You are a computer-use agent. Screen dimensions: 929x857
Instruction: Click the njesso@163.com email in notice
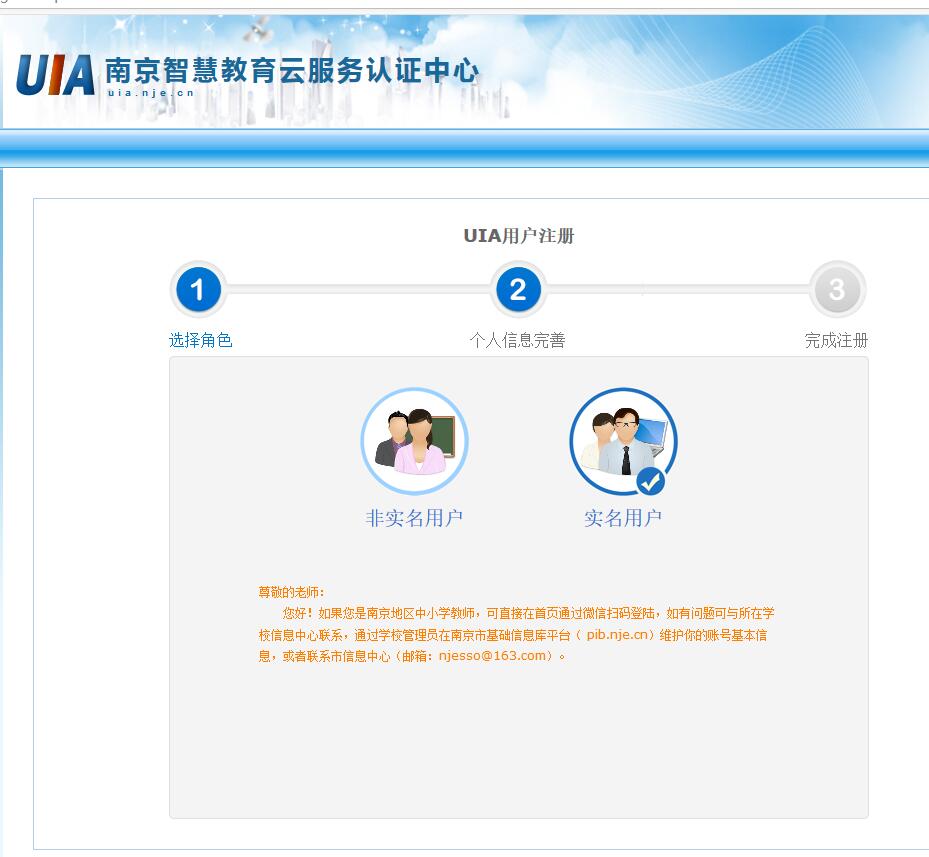492,655
